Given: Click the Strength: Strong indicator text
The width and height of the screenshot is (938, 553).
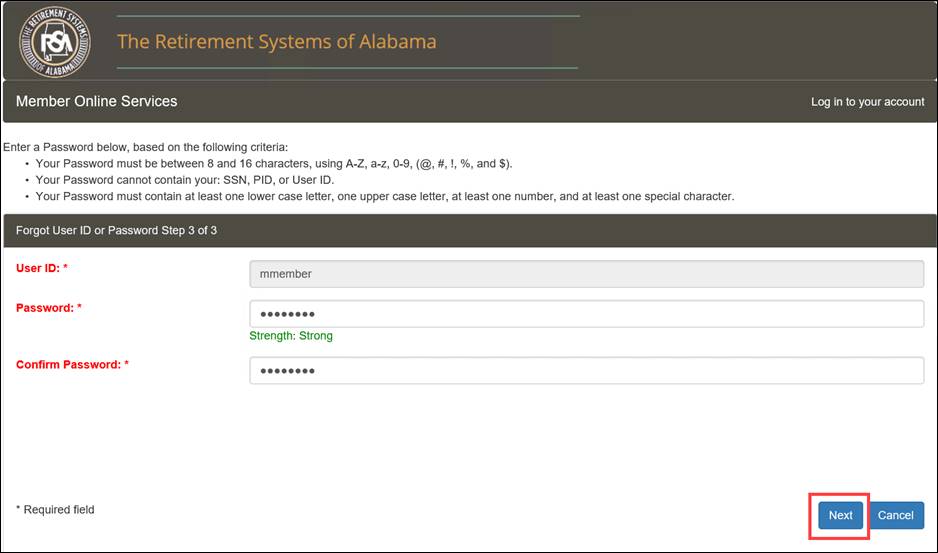Looking at the screenshot, I should click(291, 336).
